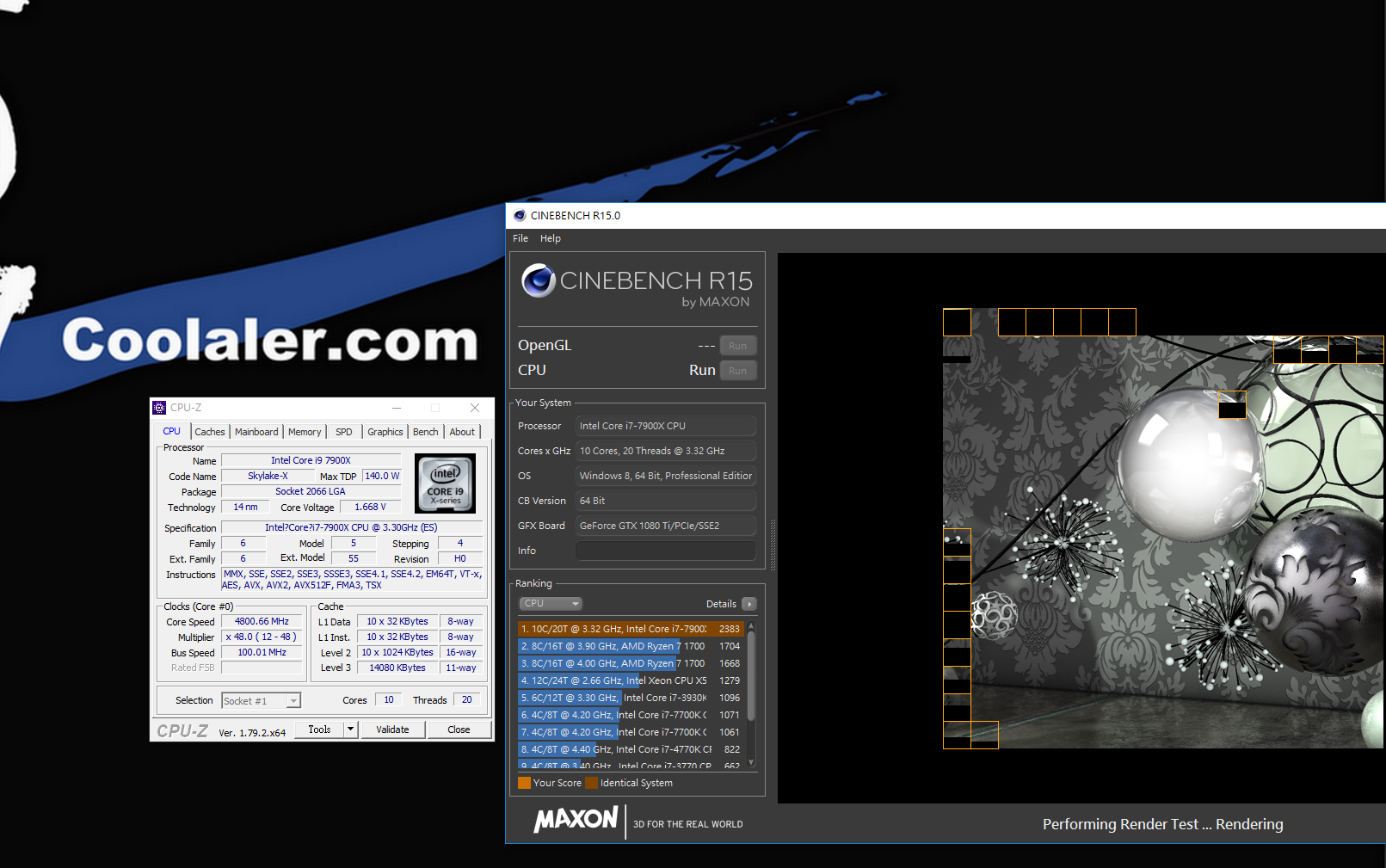Click the Core Voltage 1.668 V value
This screenshot has width=1386, height=868.
tap(371, 507)
